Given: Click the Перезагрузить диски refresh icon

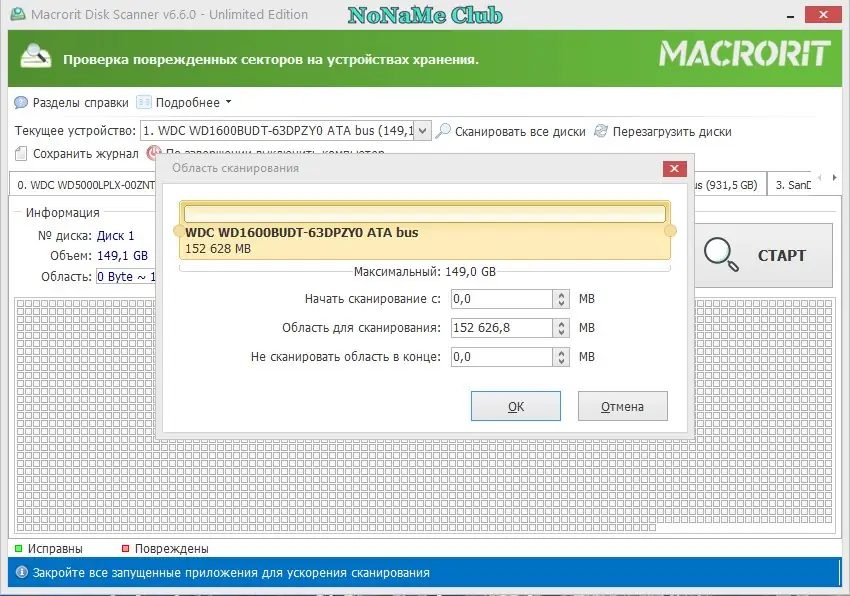Looking at the screenshot, I should 600,130.
